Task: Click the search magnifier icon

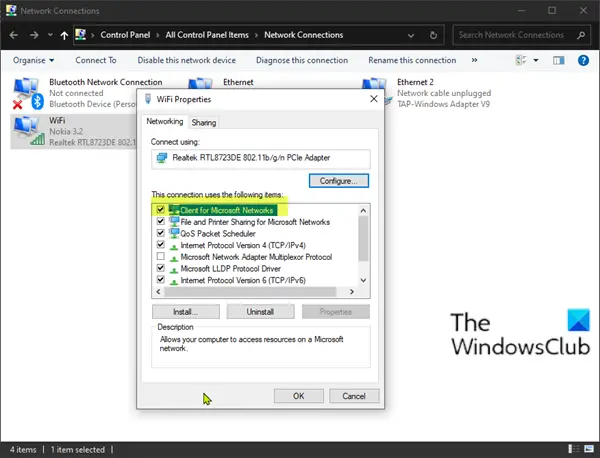Action: click(581, 35)
